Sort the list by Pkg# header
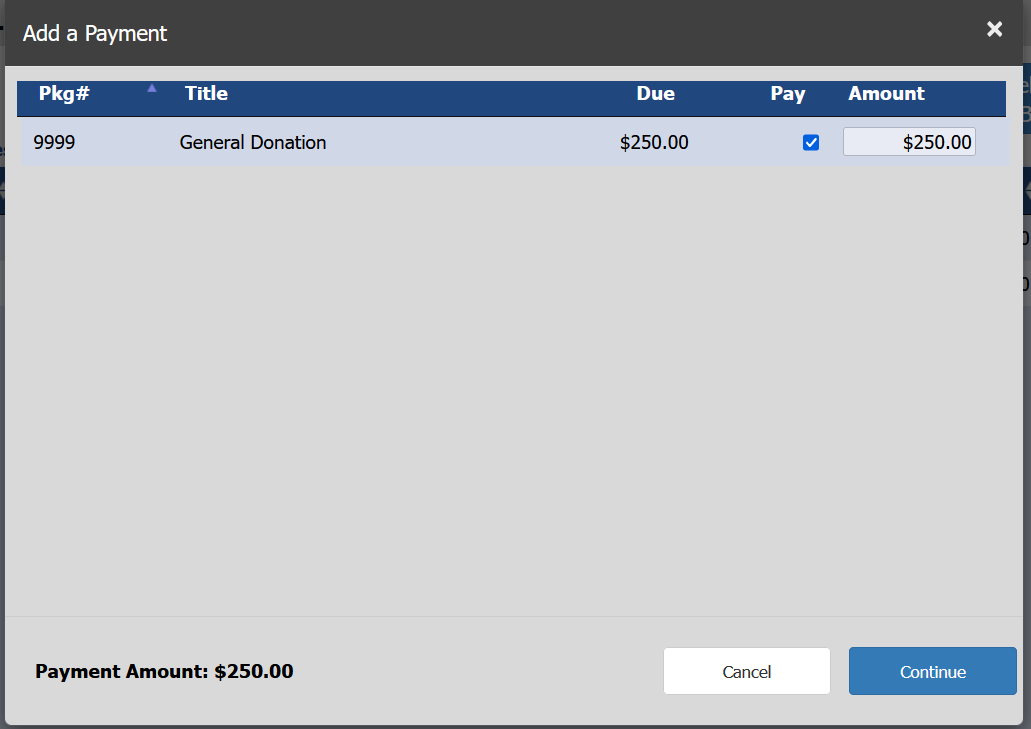Screen dimensions: 1031x729 point(65,94)
